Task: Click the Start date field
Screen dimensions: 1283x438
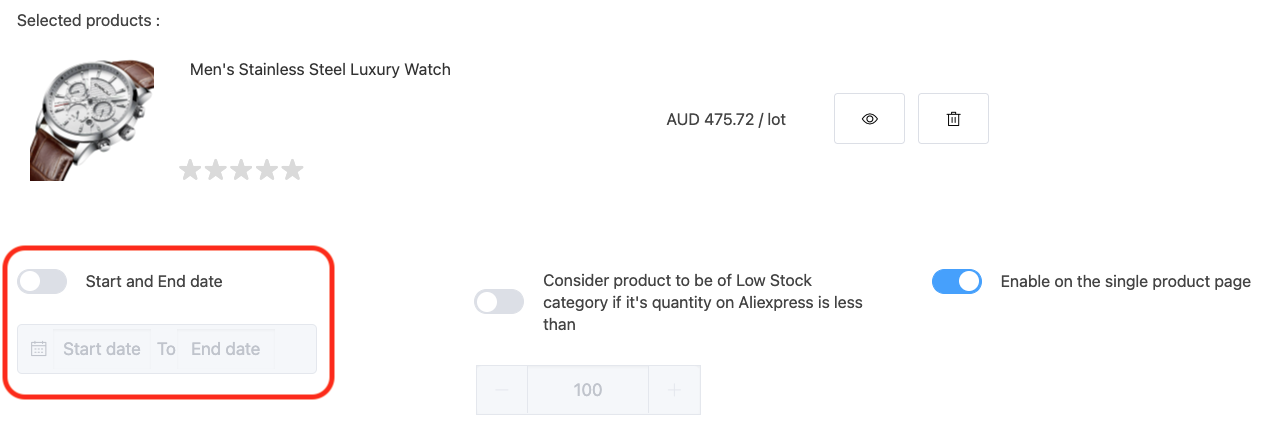Action: [101, 349]
